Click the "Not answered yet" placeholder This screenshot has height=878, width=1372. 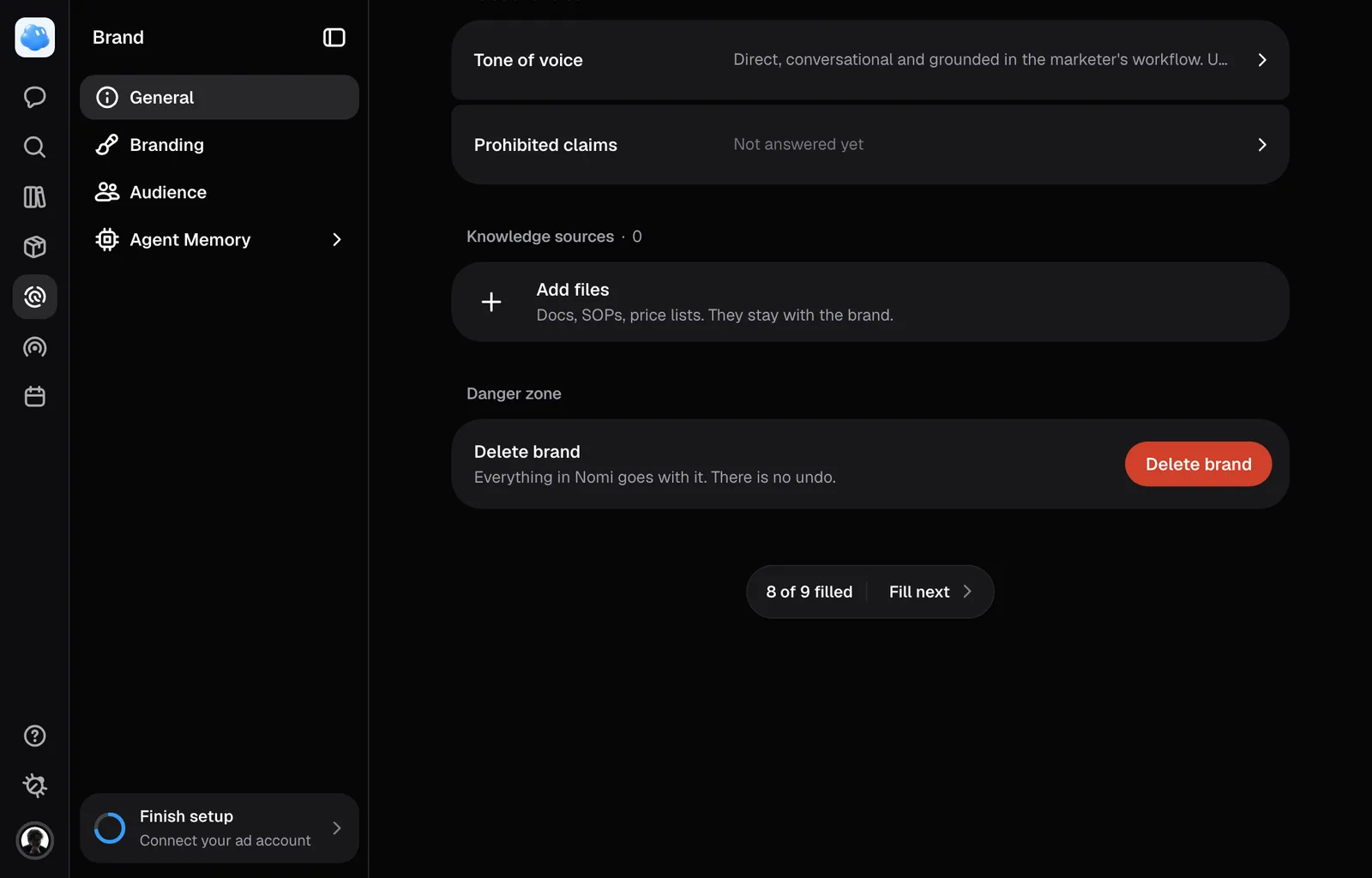point(798,145)
